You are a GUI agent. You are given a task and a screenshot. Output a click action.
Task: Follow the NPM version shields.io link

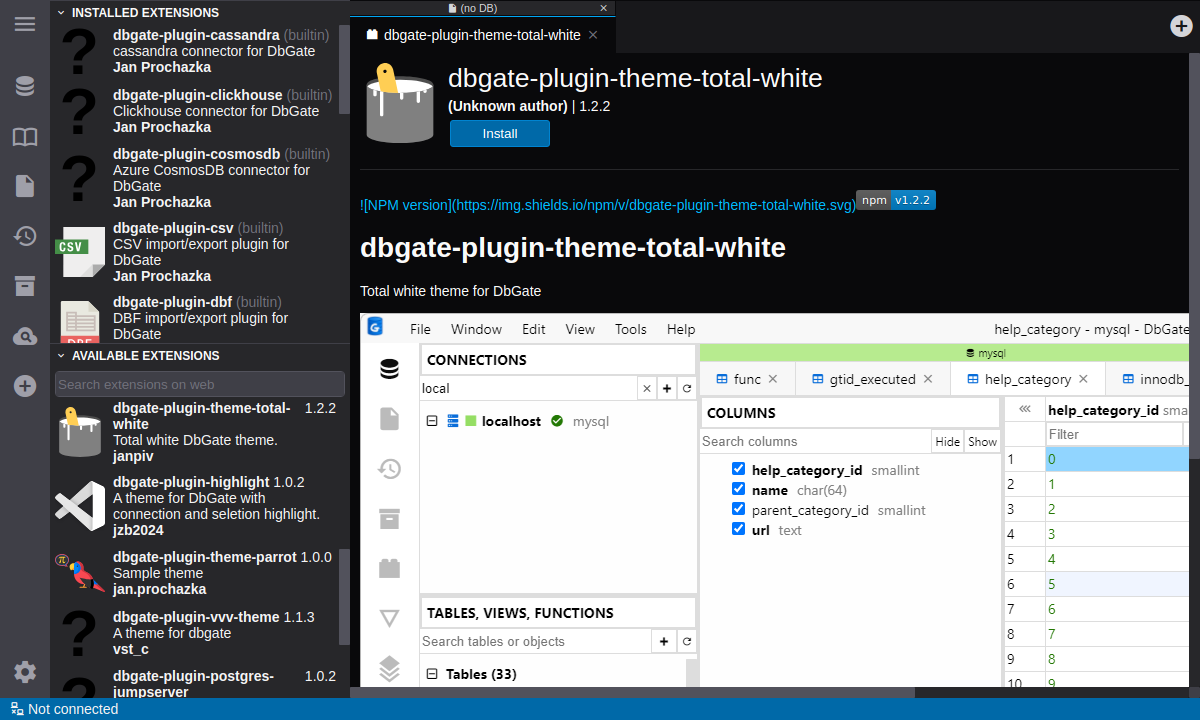tap(608, 205)
